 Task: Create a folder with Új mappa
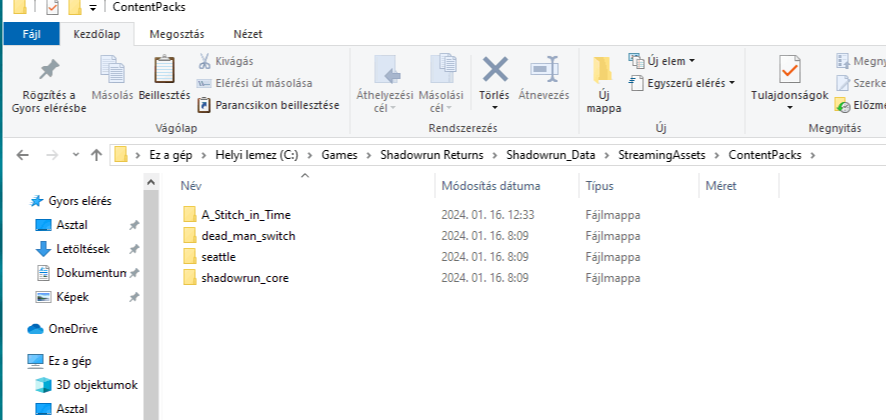pyautogui.click(x=603, y=85)
